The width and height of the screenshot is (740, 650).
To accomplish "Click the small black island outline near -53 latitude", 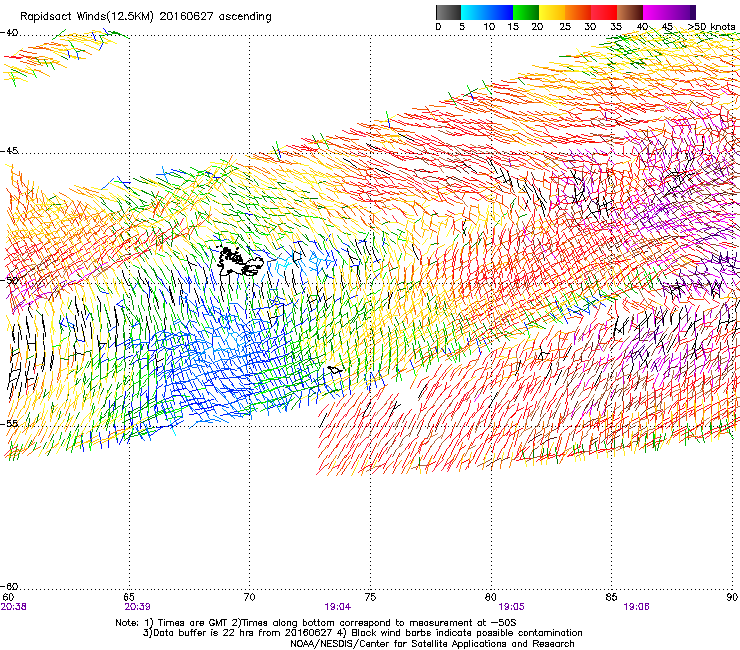I will click(x=335, y=370).
